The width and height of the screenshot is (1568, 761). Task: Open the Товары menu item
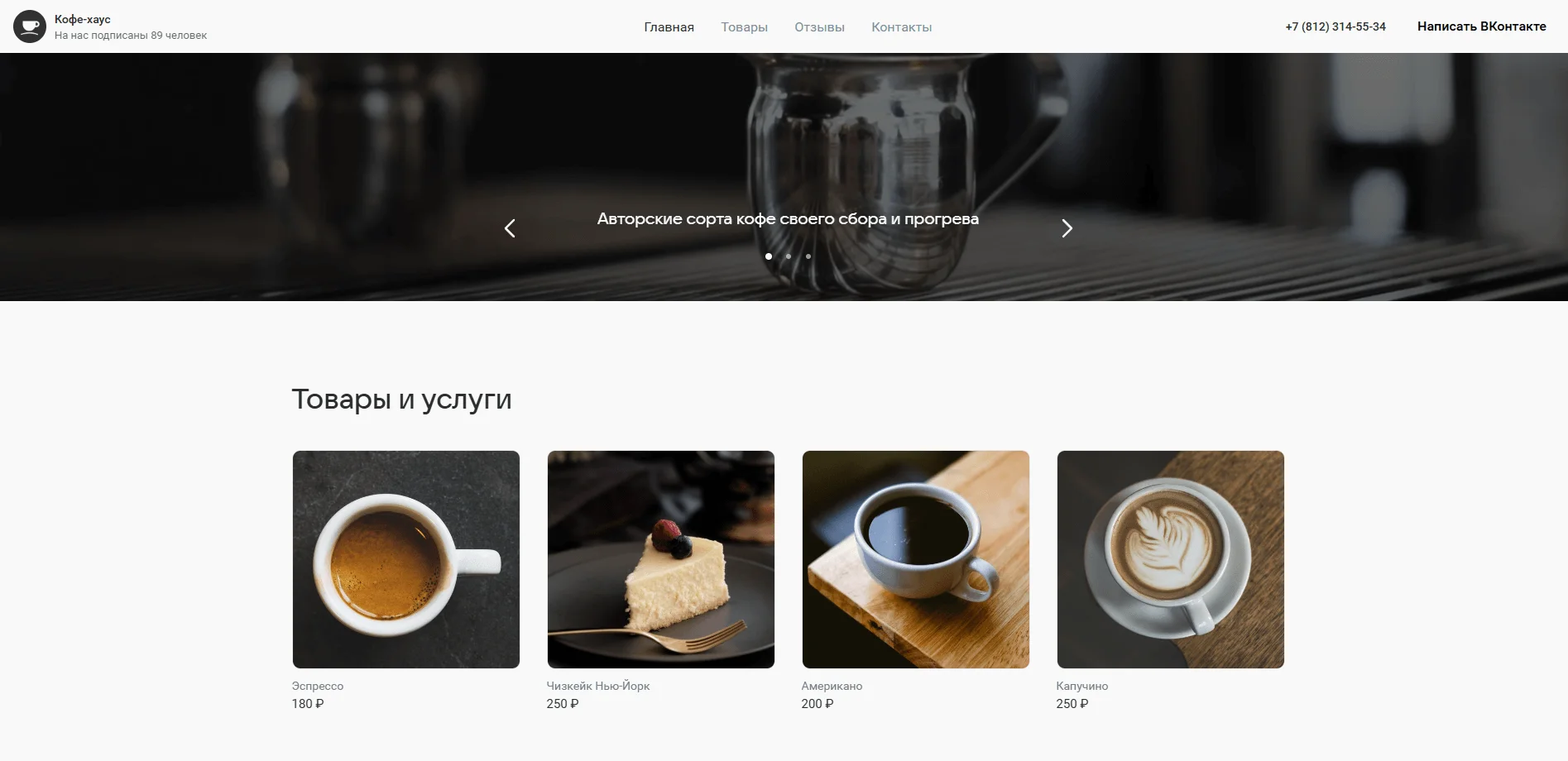(x=744, y=27)
